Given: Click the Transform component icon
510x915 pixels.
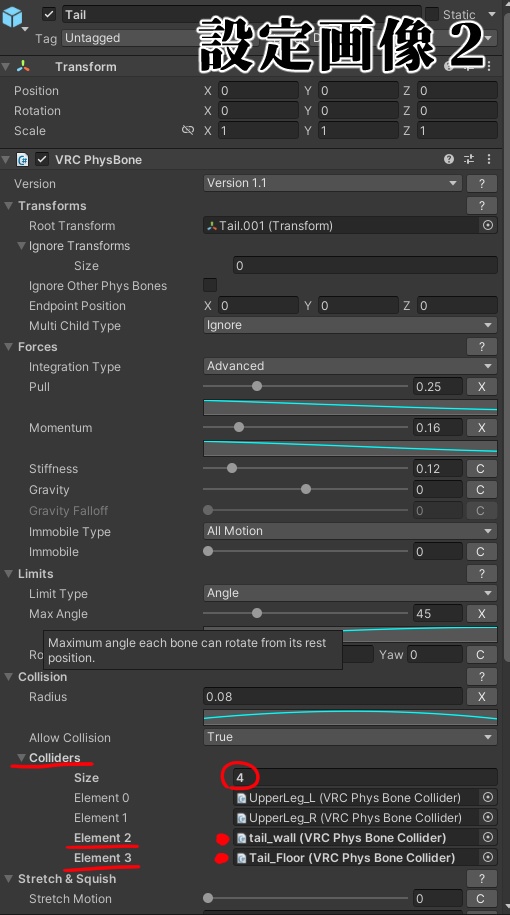Looking at the screenshot, I should 23,67.
